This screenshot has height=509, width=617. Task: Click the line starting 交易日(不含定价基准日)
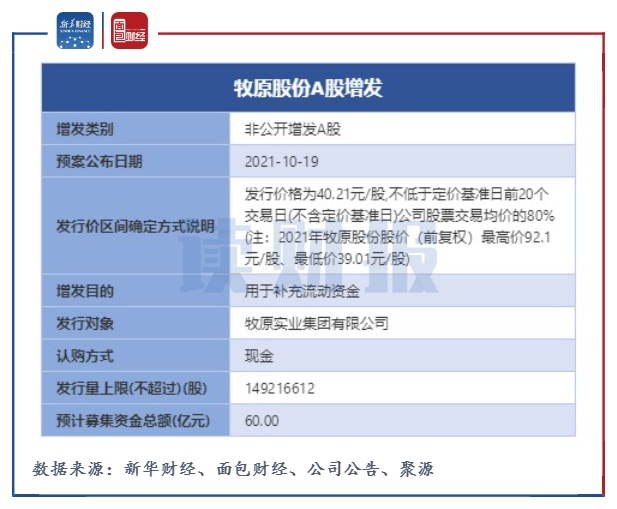(x=399, y=216)
